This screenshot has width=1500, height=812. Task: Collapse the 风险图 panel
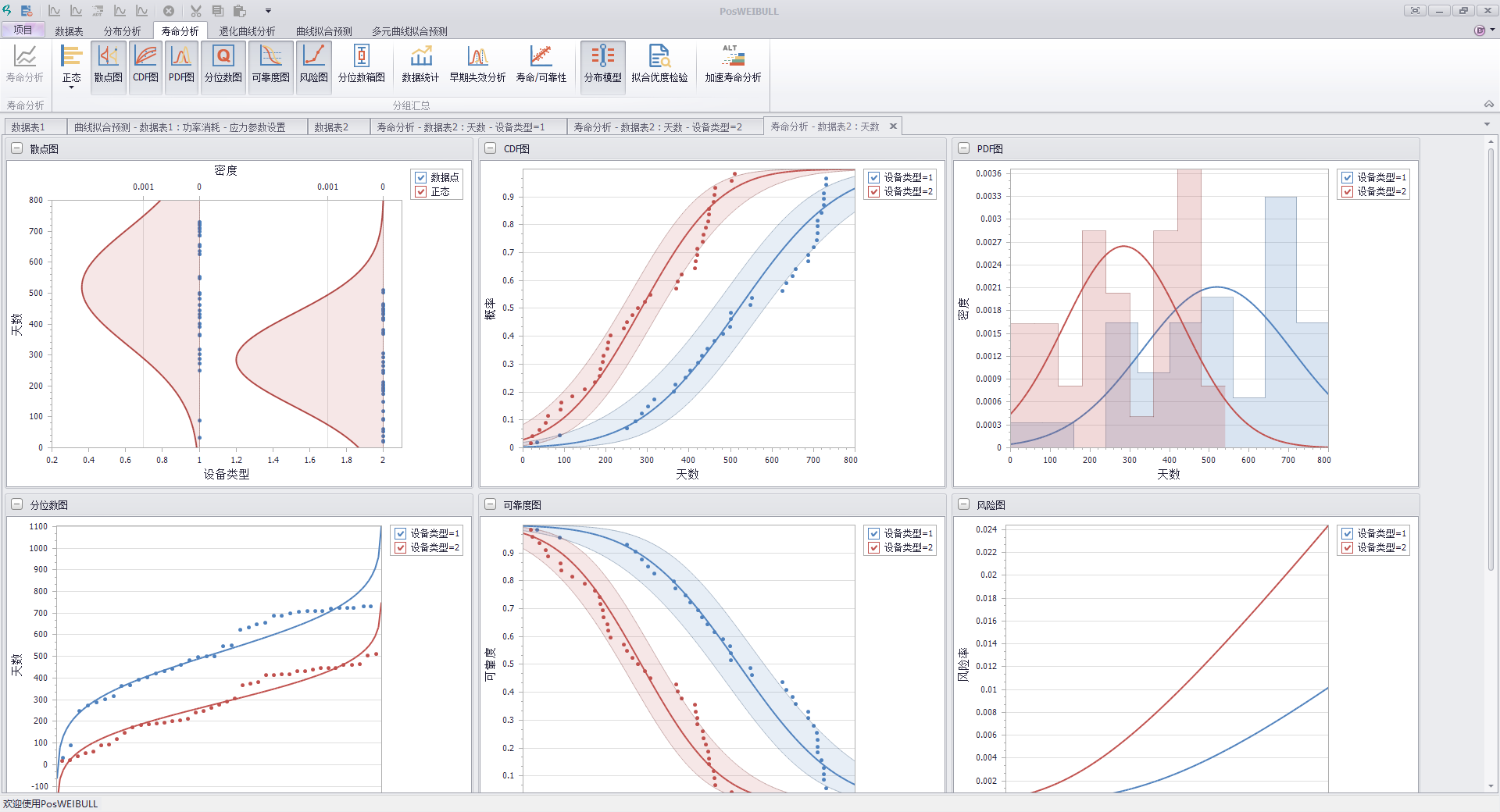pos(963,504)
